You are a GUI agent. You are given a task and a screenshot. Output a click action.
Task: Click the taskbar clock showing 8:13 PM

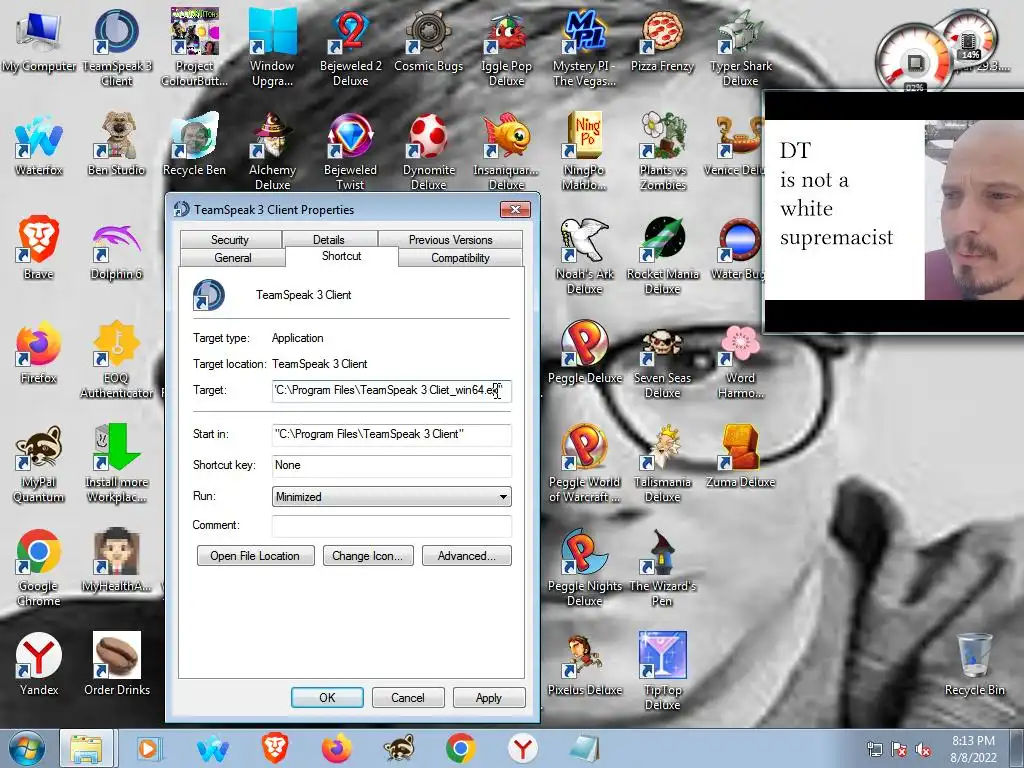(x=973, y=748)
